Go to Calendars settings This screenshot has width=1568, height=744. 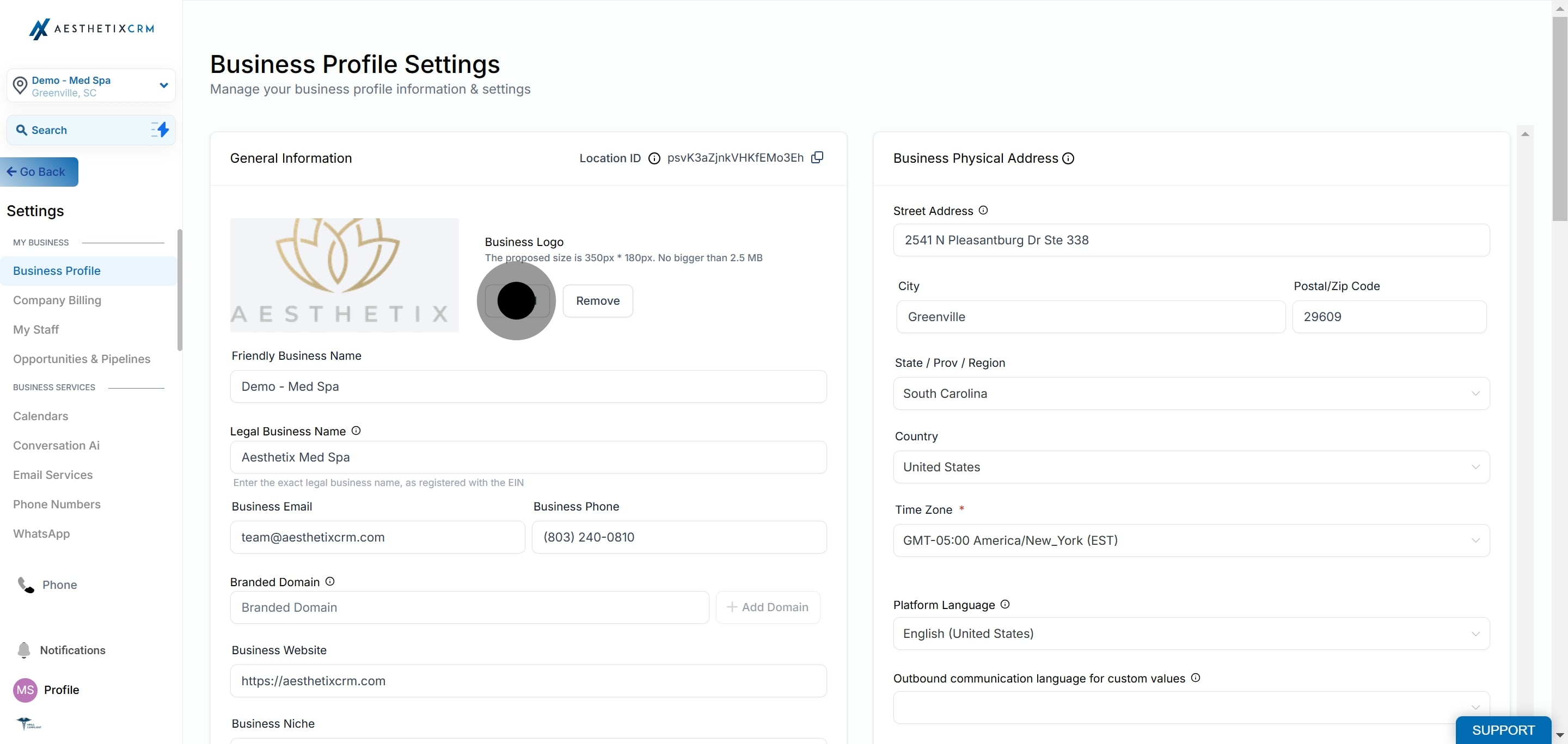coord(41,416)
